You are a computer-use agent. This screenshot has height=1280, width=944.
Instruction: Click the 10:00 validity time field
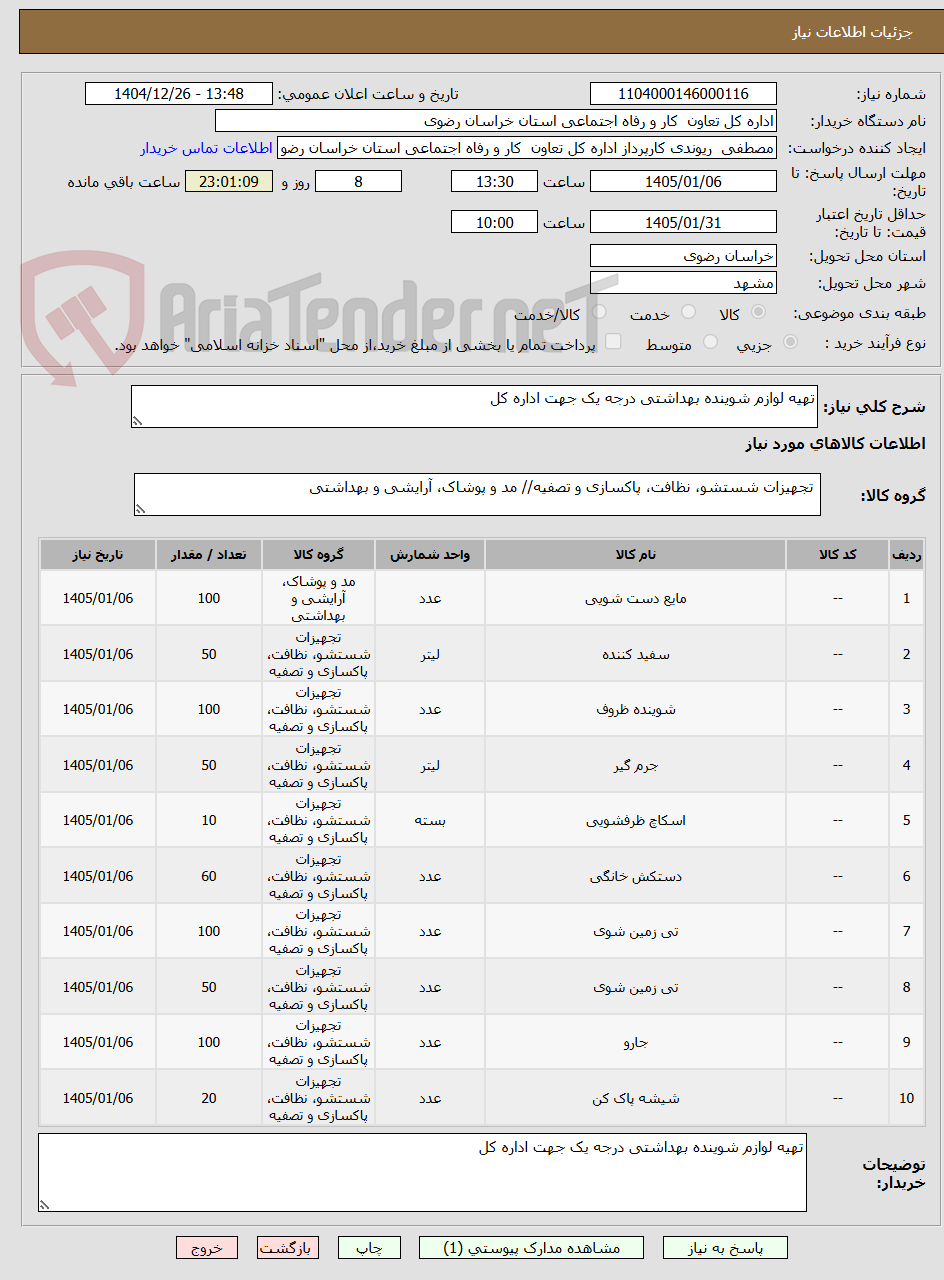[x=494, y=222]
